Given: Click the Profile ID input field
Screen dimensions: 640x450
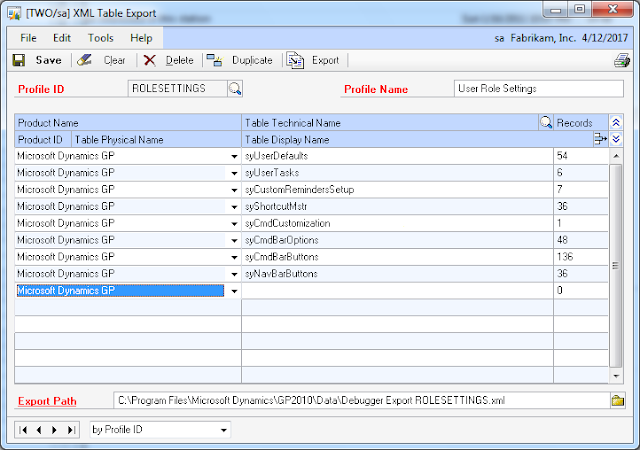Looking at the screenshot, I should coord(178,89).
